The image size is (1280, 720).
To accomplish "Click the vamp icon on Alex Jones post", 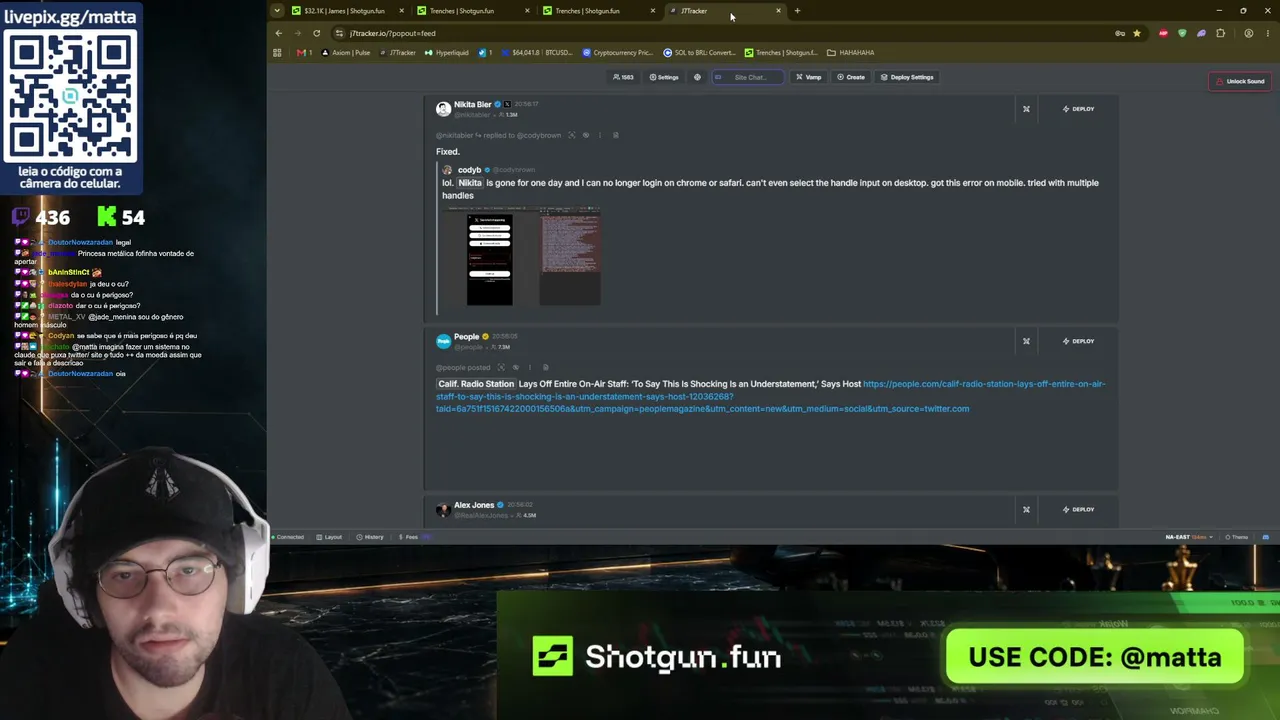I will [x=1026, y=509].
